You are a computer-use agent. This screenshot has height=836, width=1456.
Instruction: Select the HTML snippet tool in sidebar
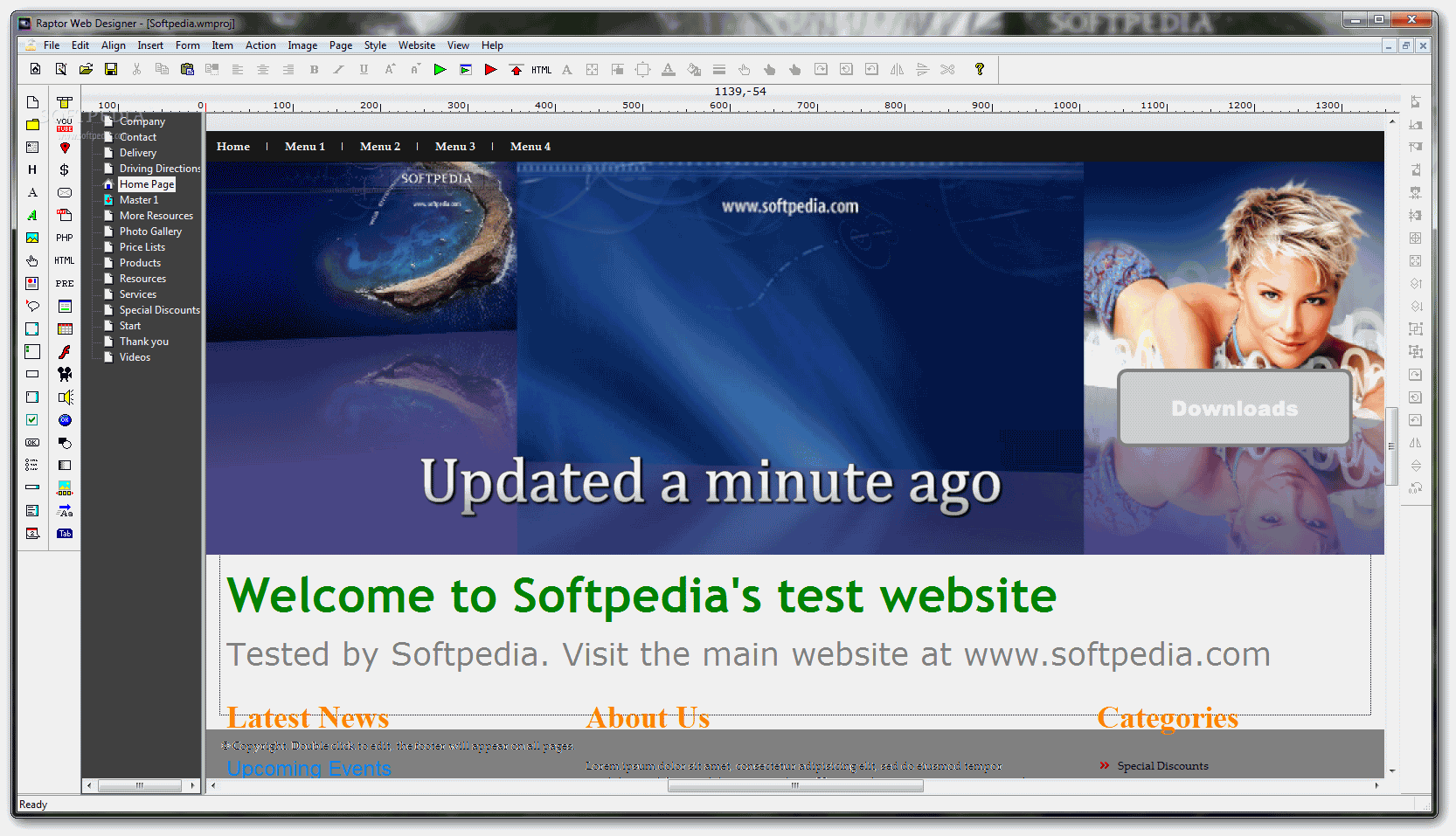coord(65,260)
